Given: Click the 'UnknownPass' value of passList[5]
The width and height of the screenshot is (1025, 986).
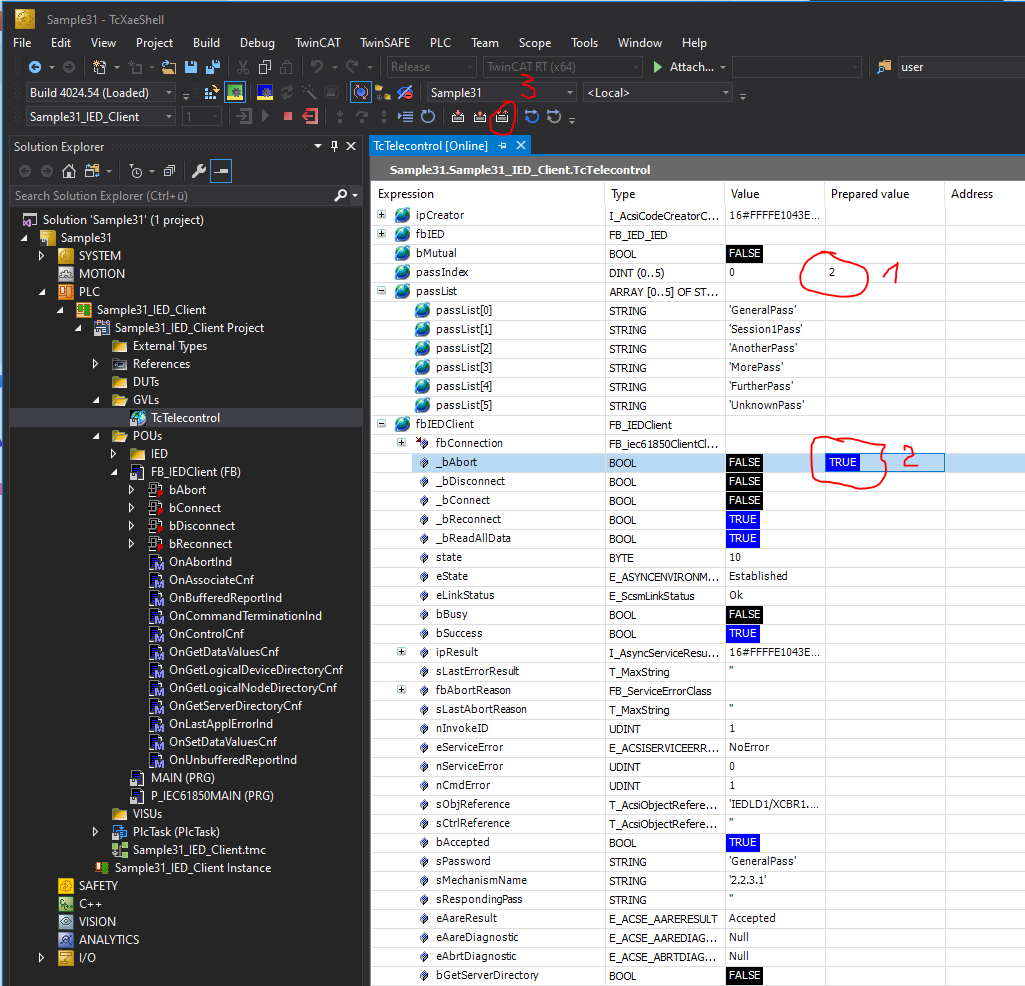Looking at the screenshot, I should pos(766,405).
